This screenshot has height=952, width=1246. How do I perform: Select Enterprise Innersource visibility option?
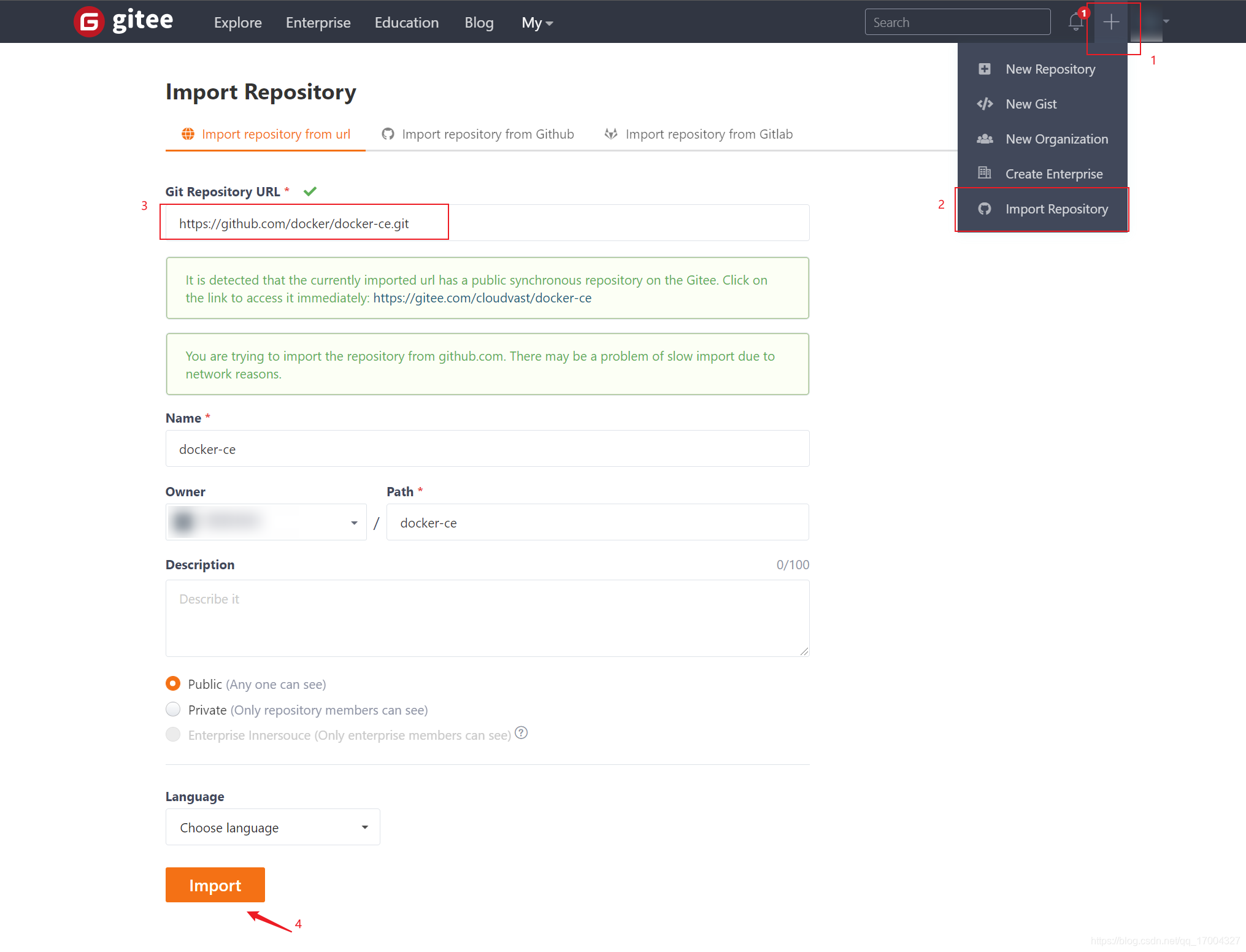(172, 734)
